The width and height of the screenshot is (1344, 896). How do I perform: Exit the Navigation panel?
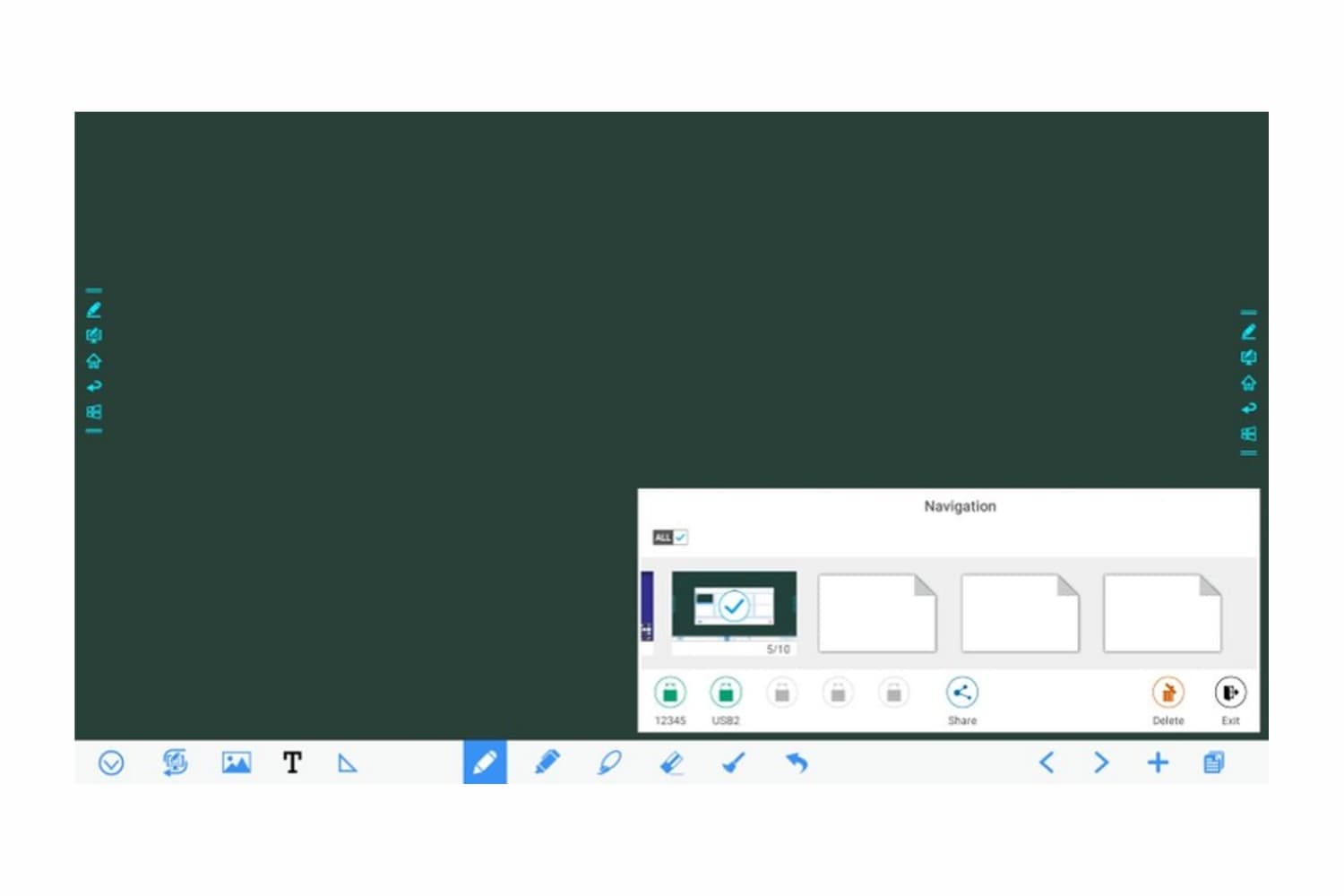point(1230,693)
